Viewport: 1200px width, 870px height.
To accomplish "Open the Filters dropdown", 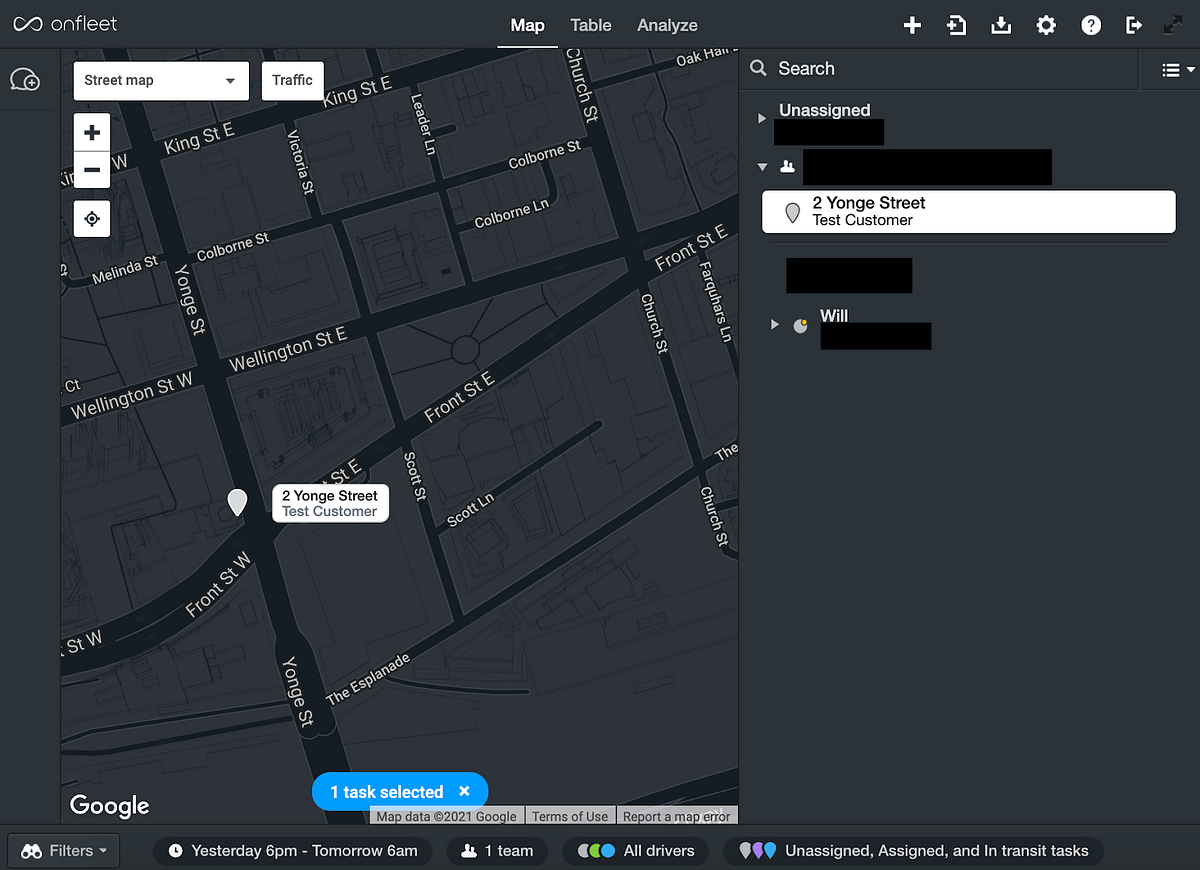I will [63, 850].
